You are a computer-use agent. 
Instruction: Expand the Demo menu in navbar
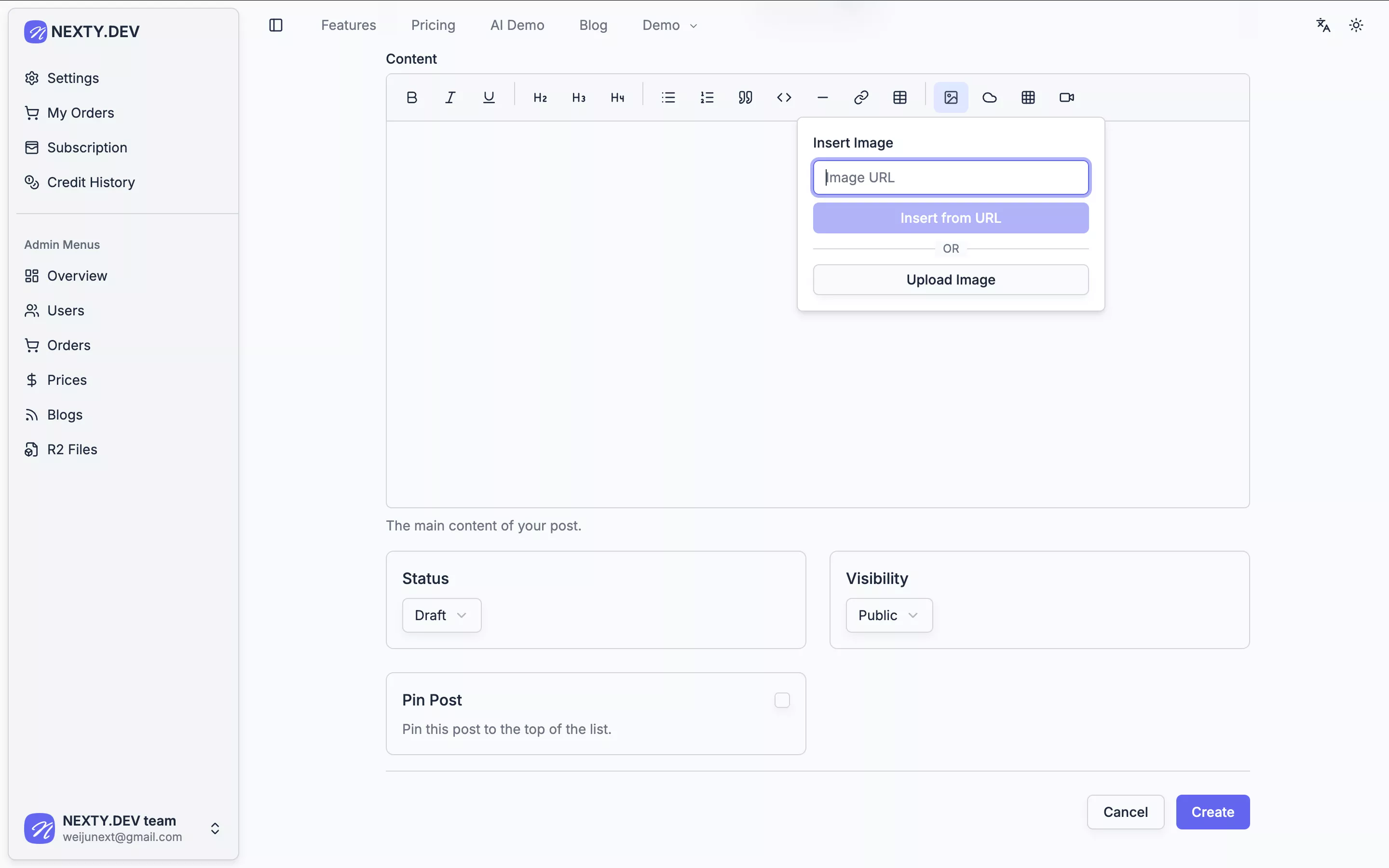tap(669, 25)
